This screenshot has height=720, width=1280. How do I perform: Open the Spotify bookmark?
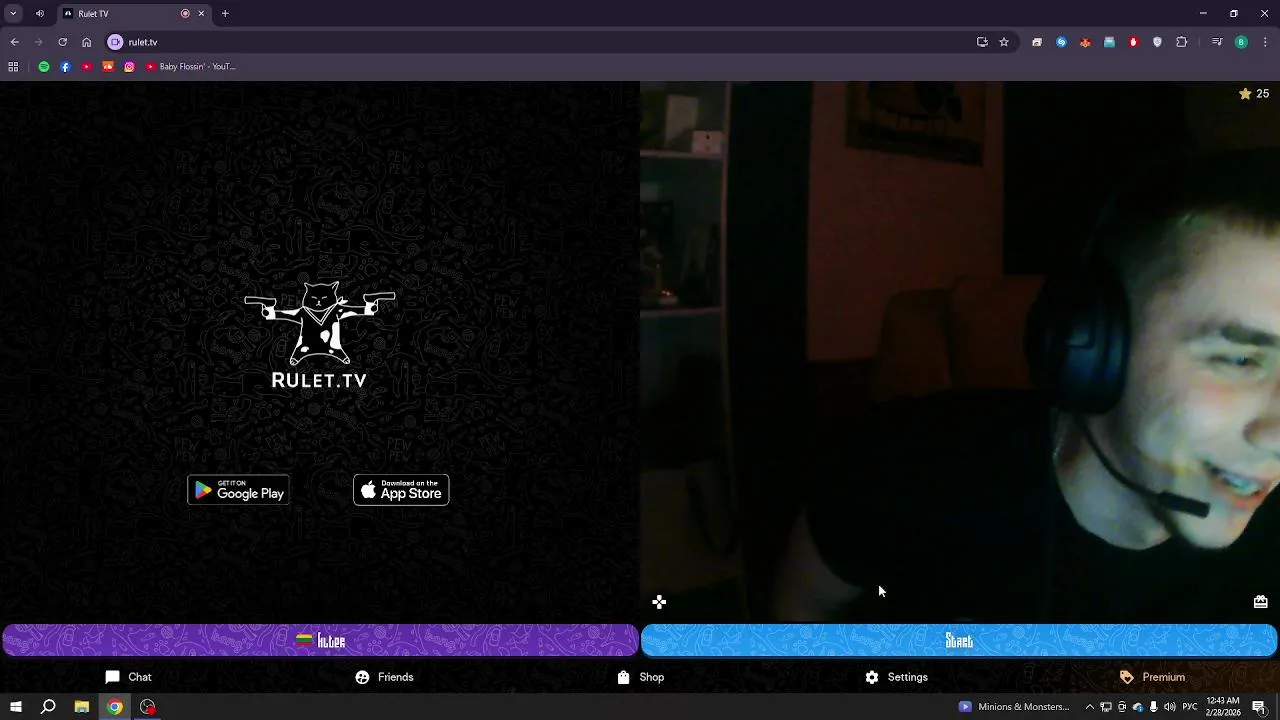point(44,67)
